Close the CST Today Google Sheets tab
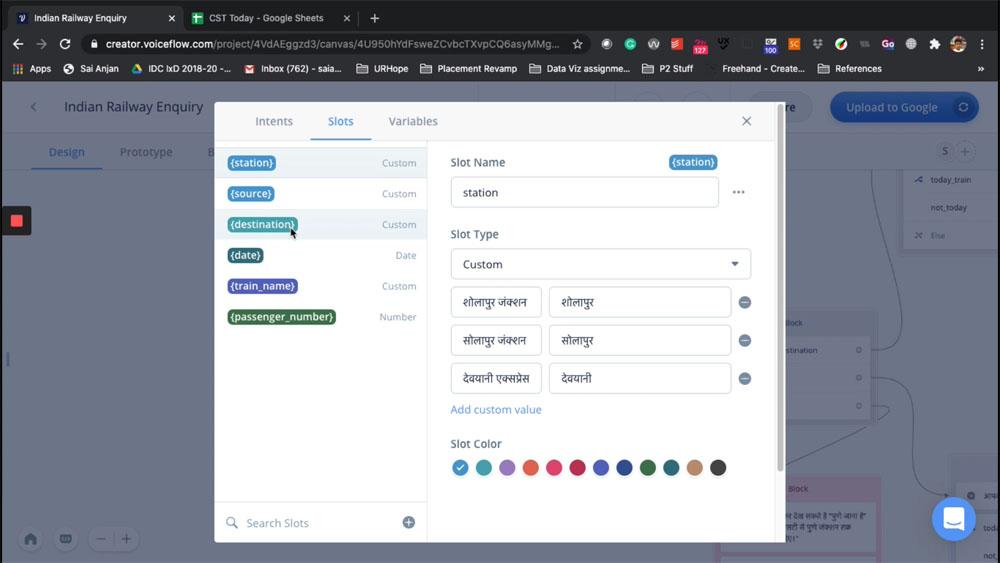This screenshot has width=1000, height=563. click(x=346, y=18)
